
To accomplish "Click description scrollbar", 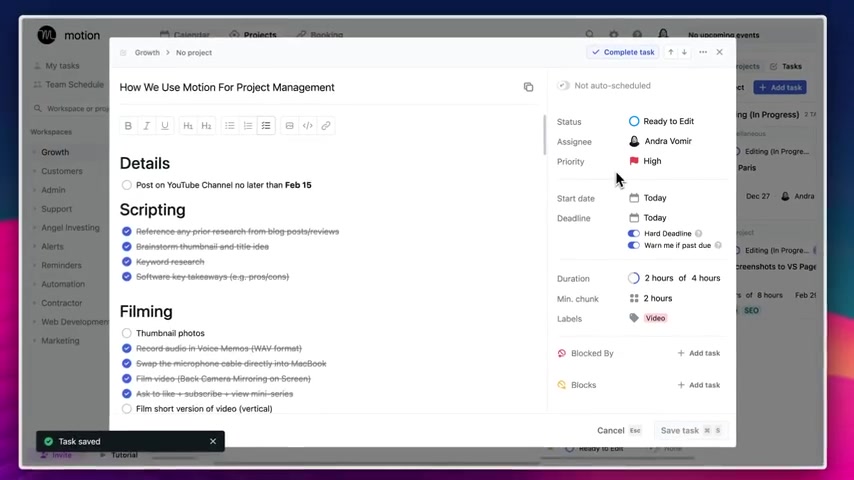I will click(544, 135).
